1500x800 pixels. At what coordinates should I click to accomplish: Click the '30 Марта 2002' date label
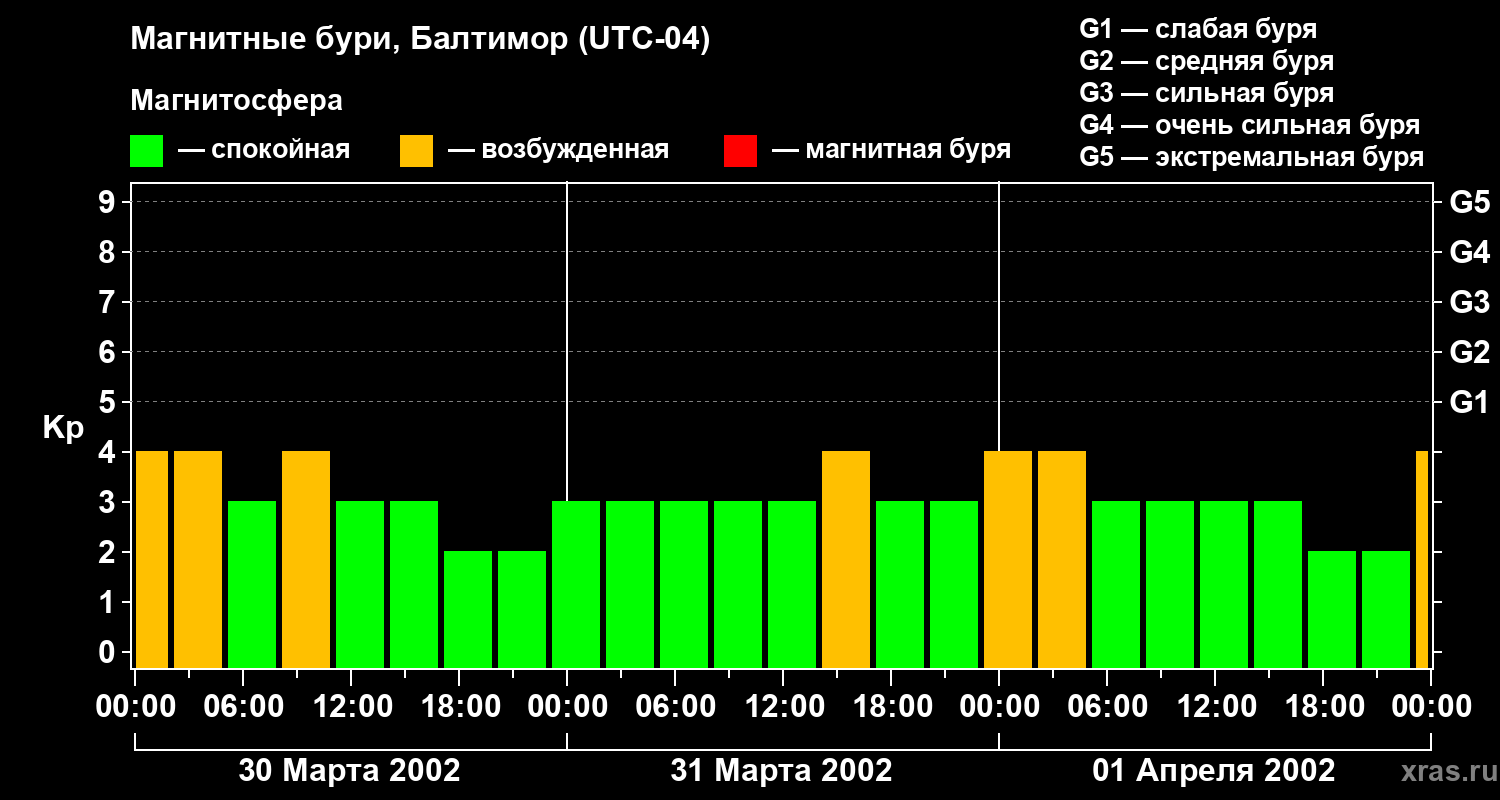pos(349,770)
